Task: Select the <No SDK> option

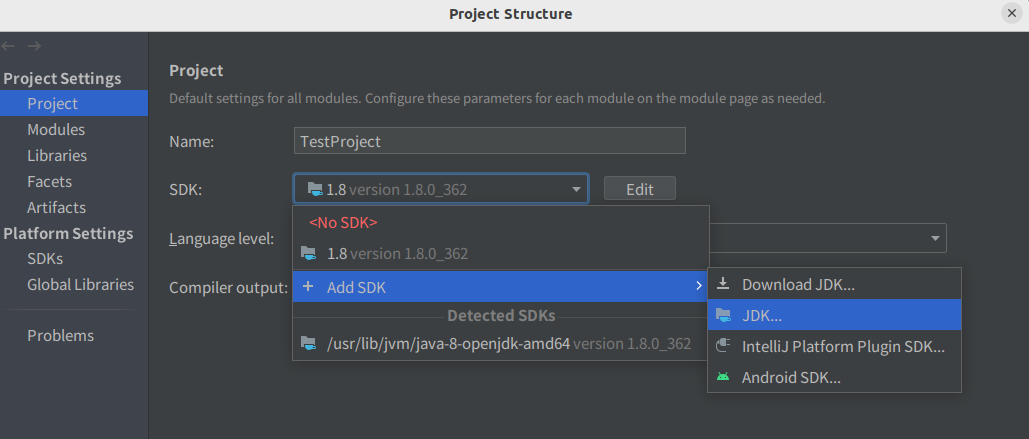Action: 501,222
